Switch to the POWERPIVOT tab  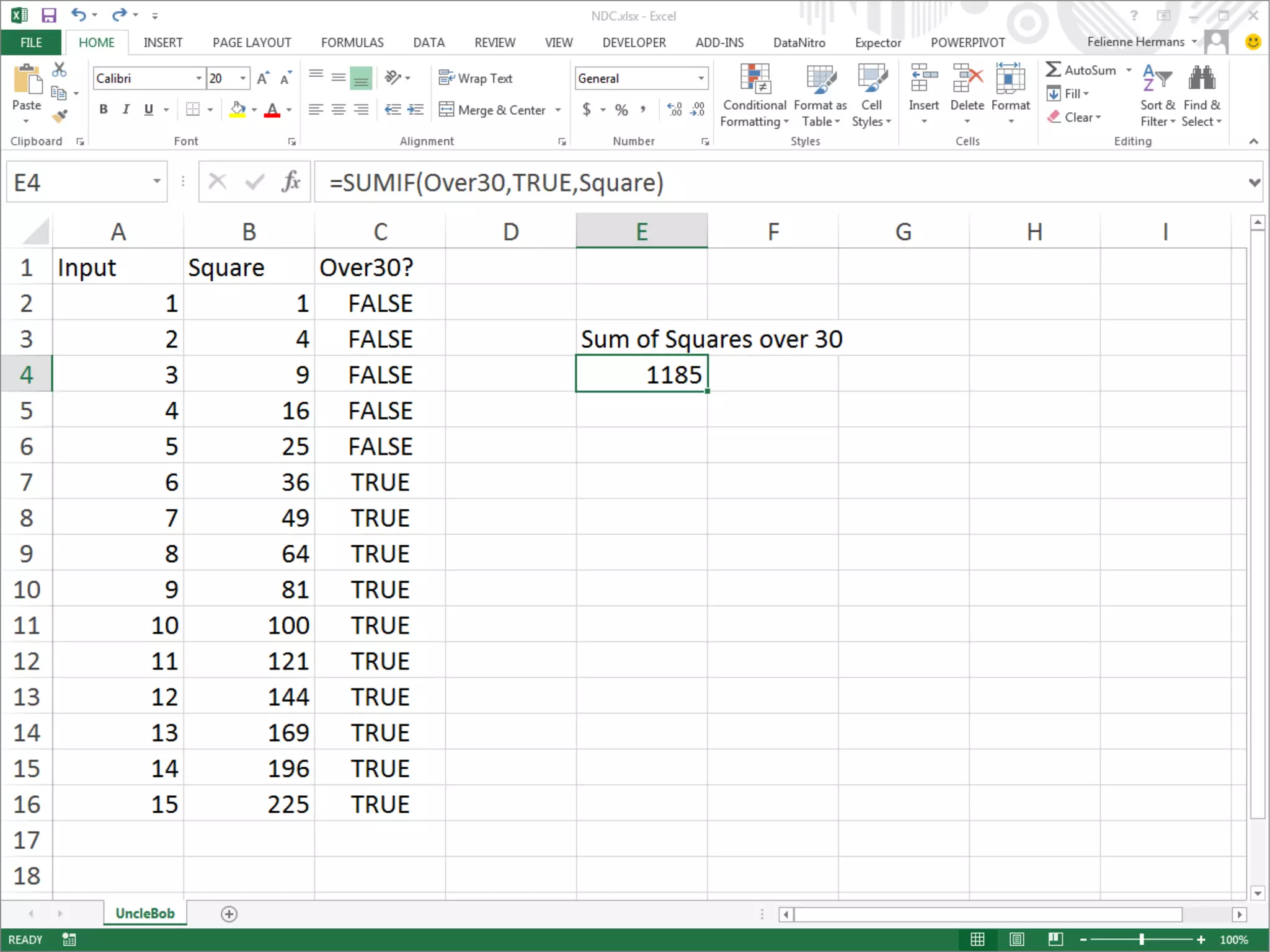tap(967, 42)
